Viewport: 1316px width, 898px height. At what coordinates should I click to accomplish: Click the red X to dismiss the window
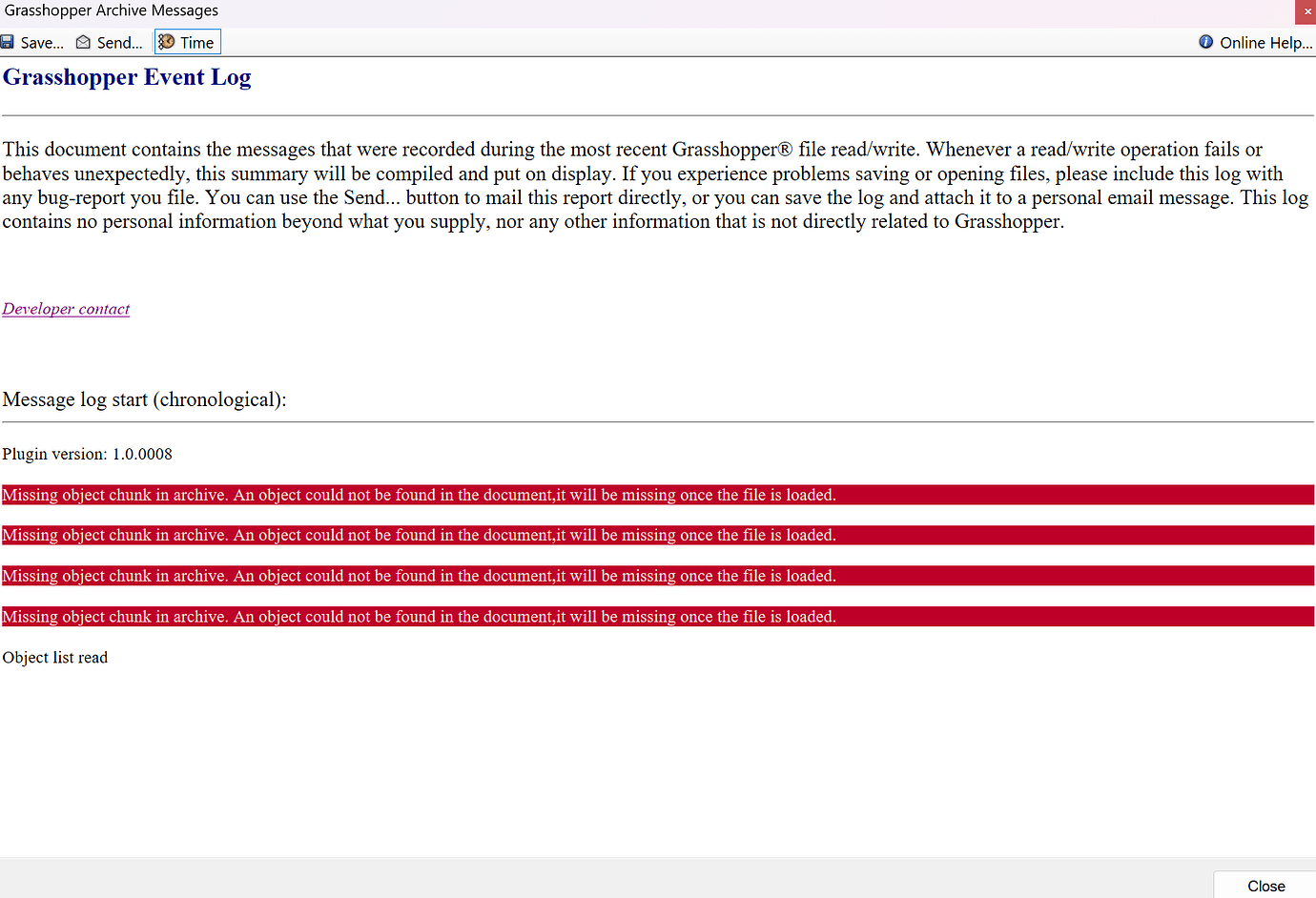(1306, 11)
